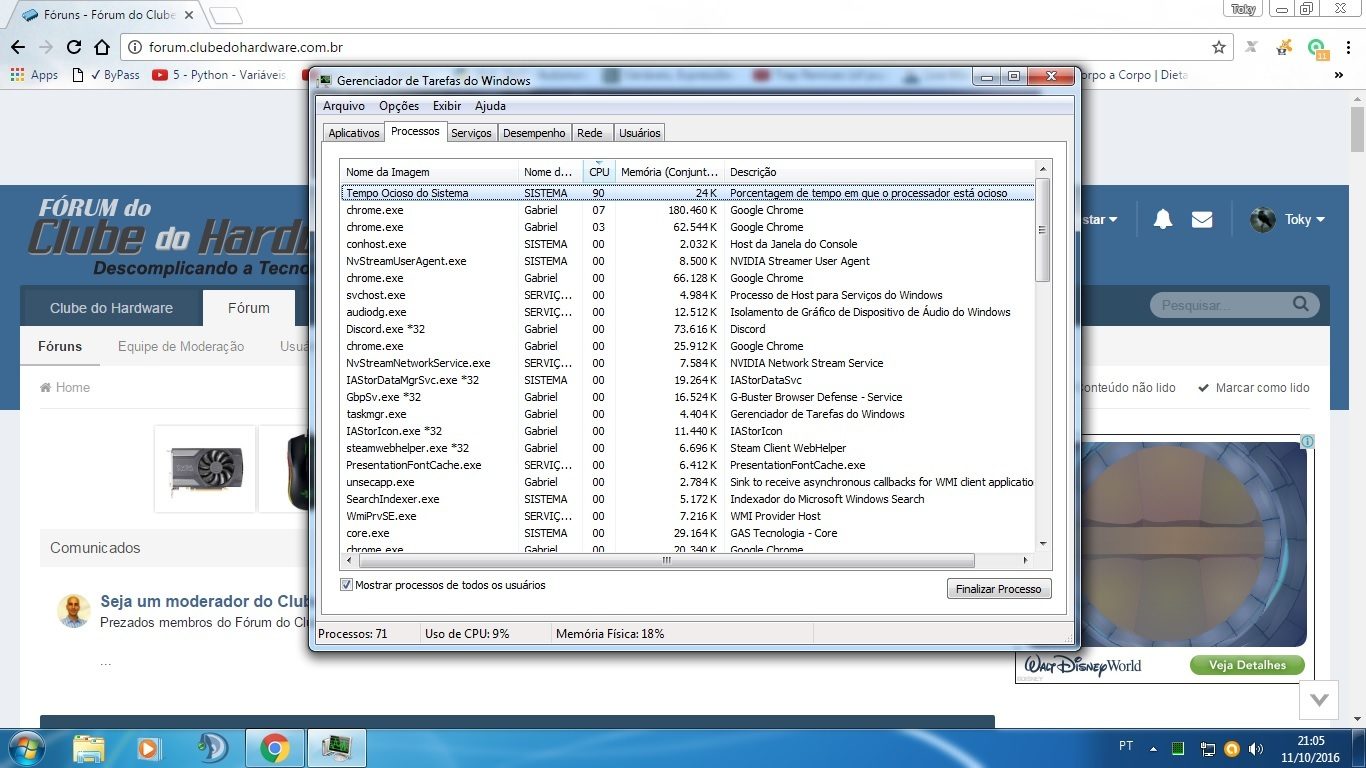
Task: Open the graphics card product thumbnail
Action: coord(205,469)
